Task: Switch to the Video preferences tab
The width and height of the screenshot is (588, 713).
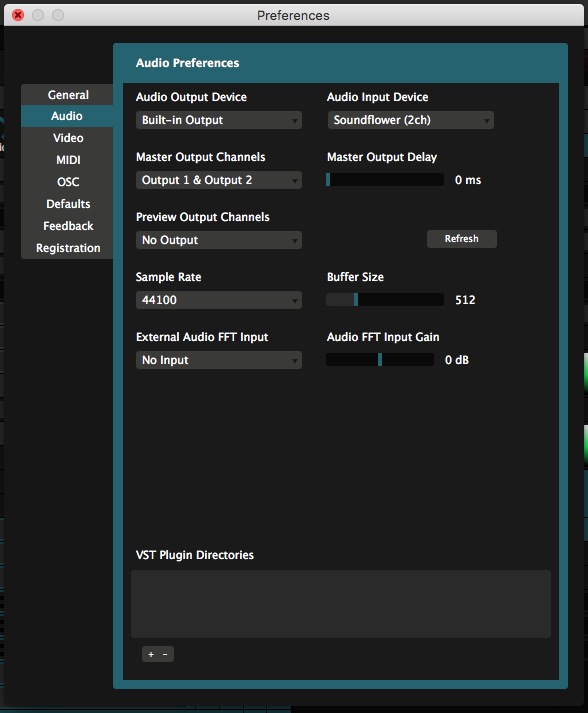Action: (67, 138)
